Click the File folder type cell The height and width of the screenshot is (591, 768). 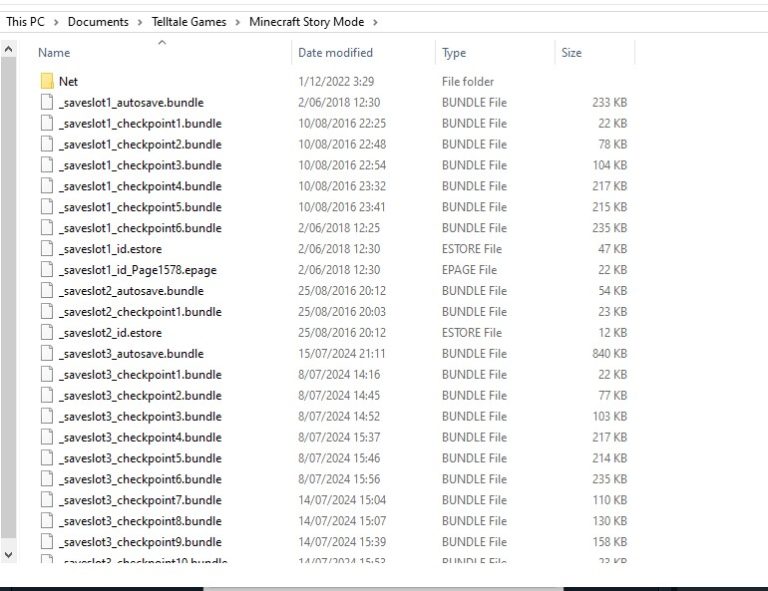[468, 81]
